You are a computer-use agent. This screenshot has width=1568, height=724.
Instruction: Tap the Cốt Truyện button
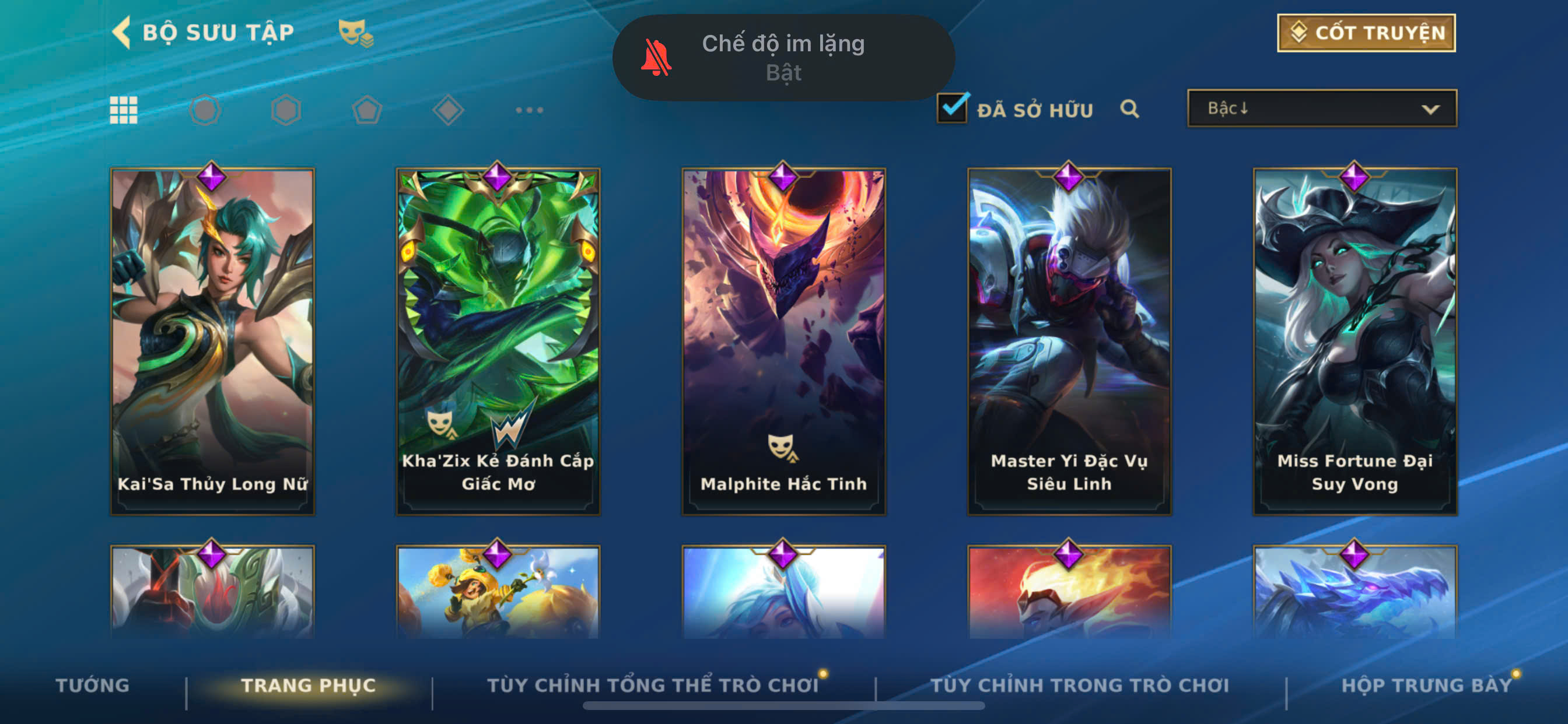click(x=1366, y=33)
